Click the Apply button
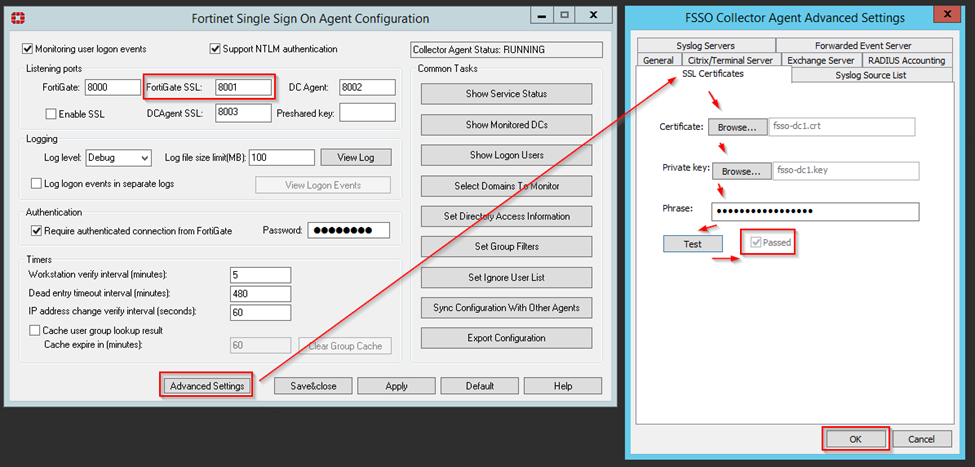975x467 pixels. 396,386
